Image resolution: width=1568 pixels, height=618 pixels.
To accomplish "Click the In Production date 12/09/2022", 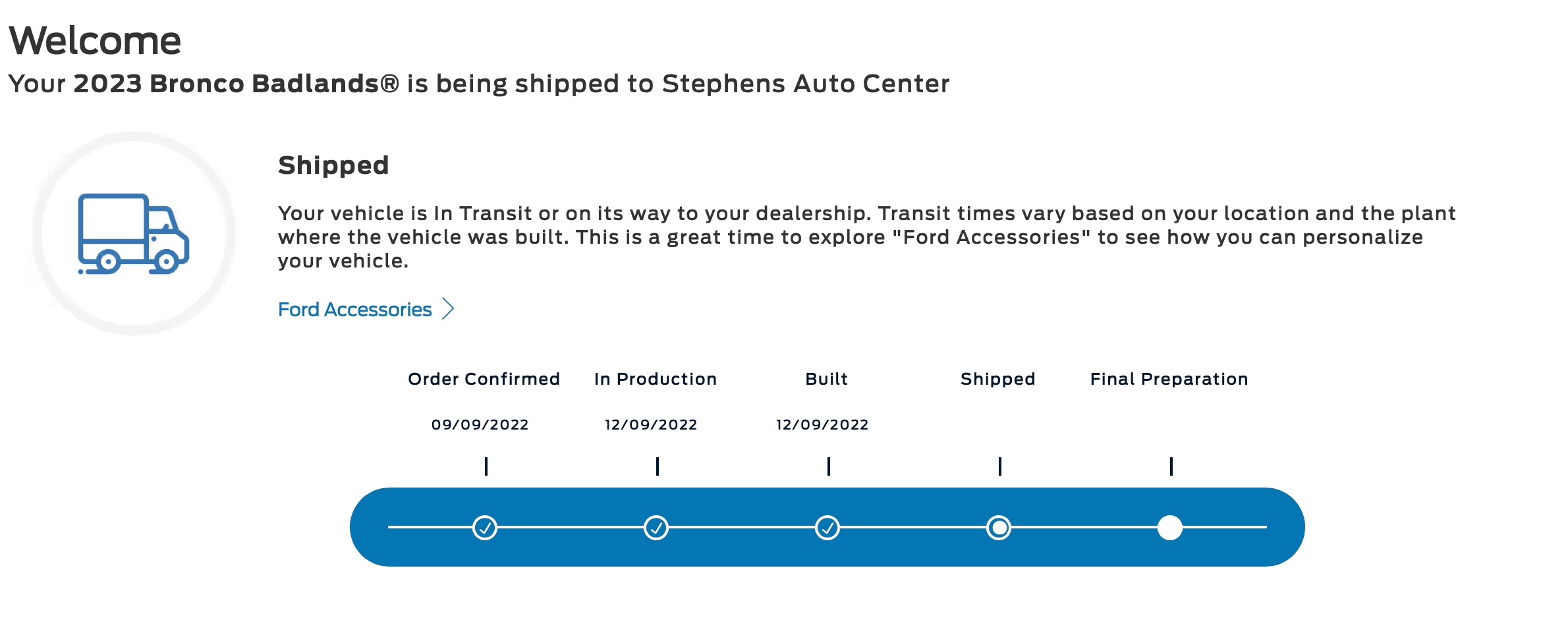I will [x=651, y=424].
